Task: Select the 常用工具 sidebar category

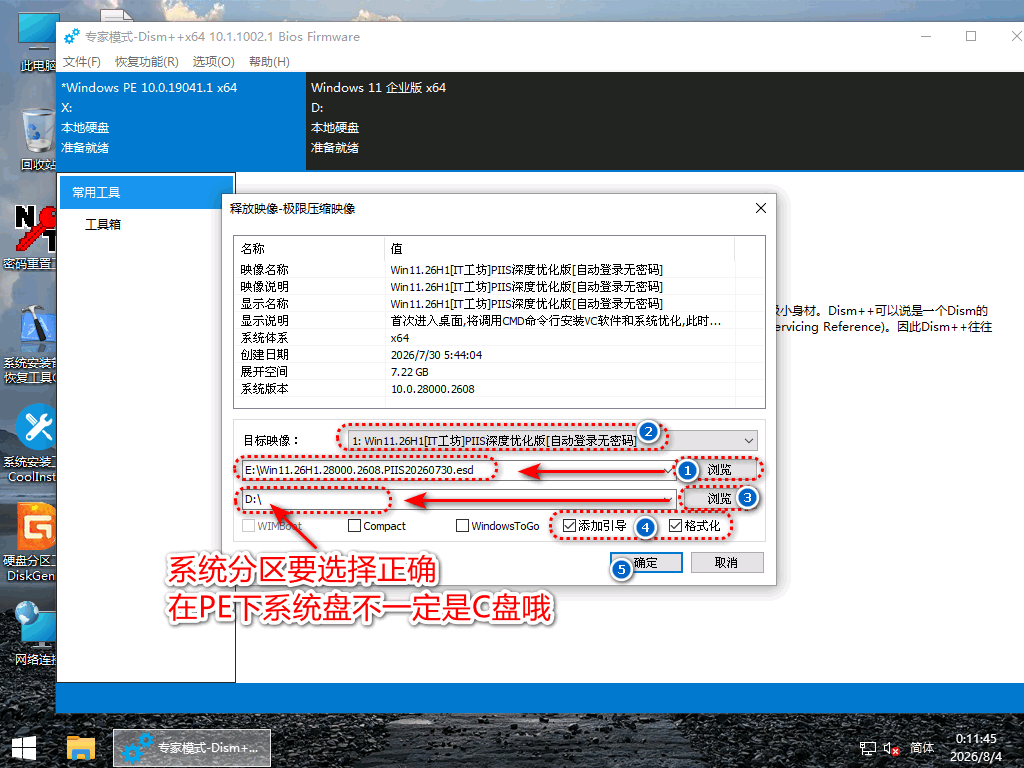Action: point(146,193)
